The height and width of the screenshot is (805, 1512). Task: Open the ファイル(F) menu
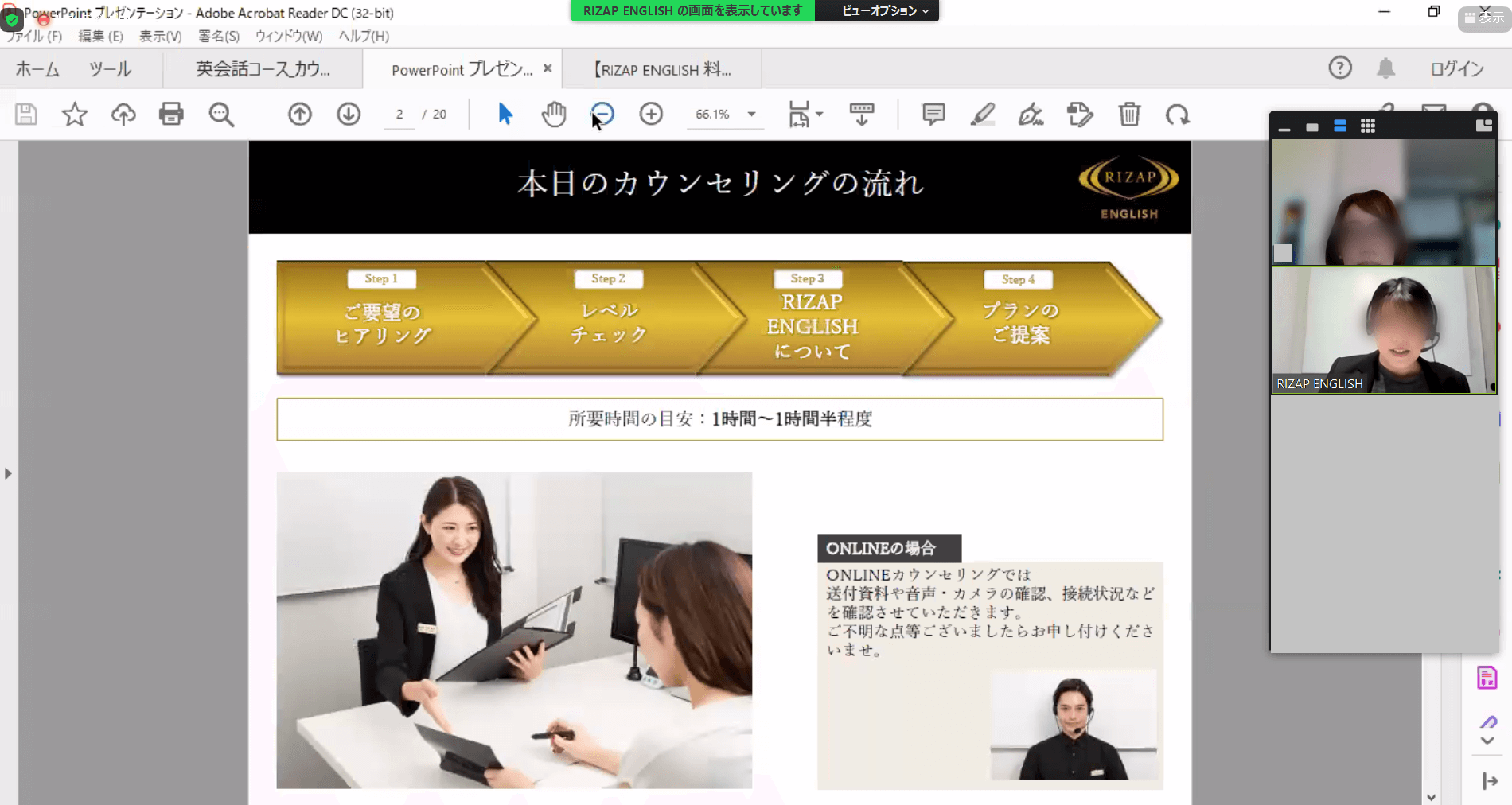tap(33, 36)
